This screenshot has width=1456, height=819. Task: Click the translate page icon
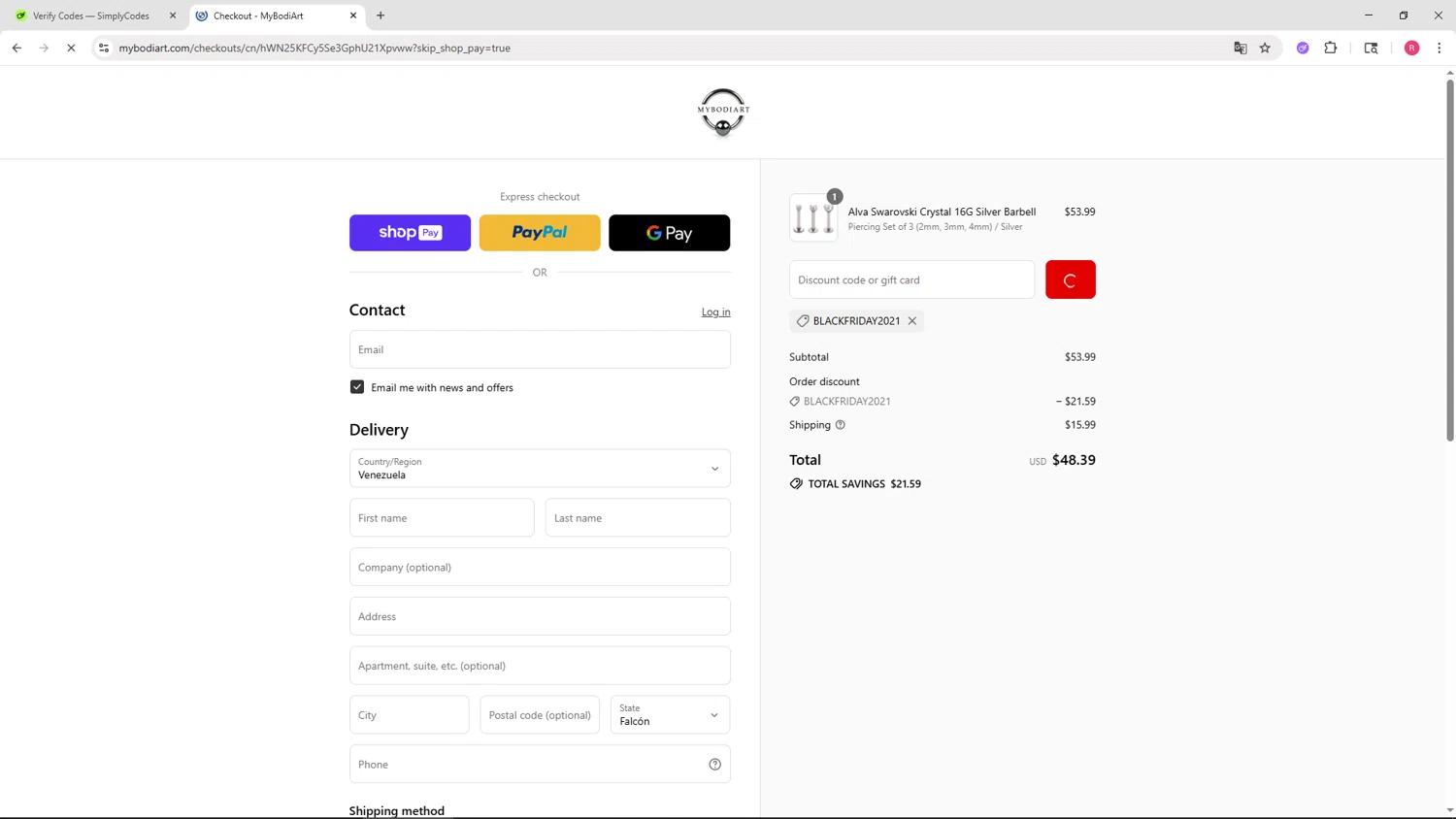(x=1240, y=48)
